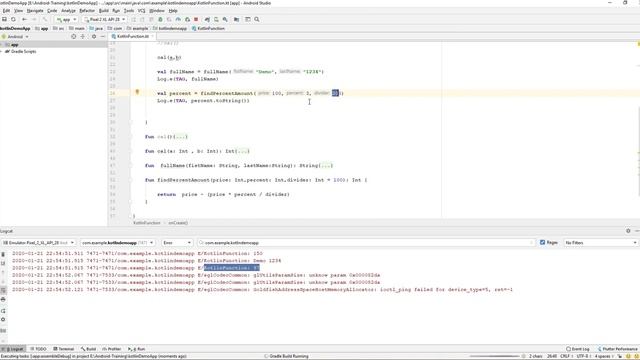
Task: Hide the Project panel with minus icon
Action: point(102,36)
